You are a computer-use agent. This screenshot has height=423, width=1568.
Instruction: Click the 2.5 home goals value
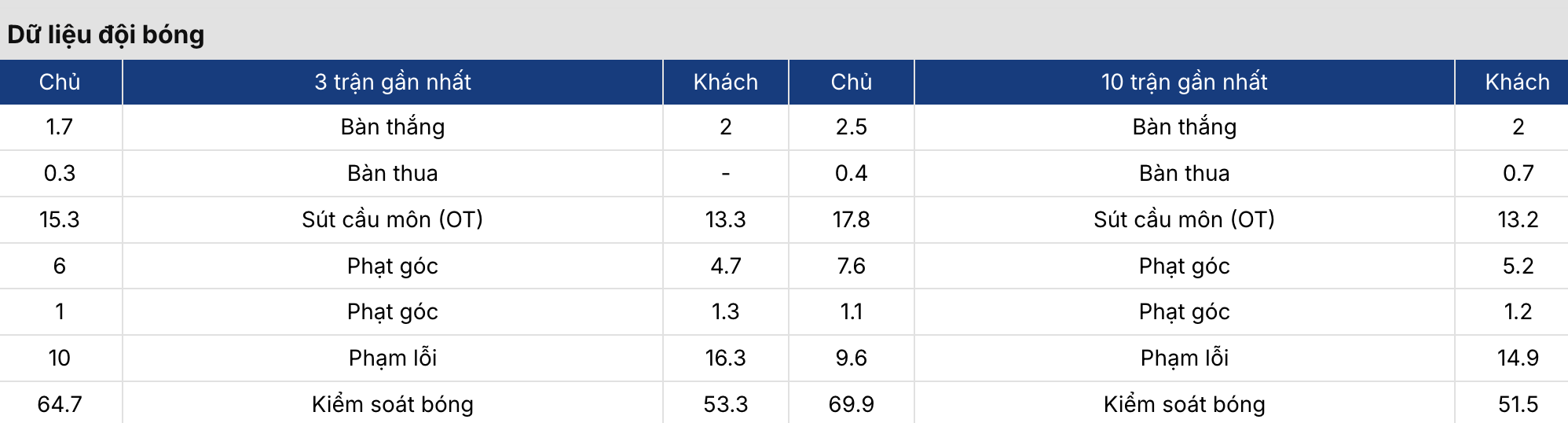[x=851, y=127]
